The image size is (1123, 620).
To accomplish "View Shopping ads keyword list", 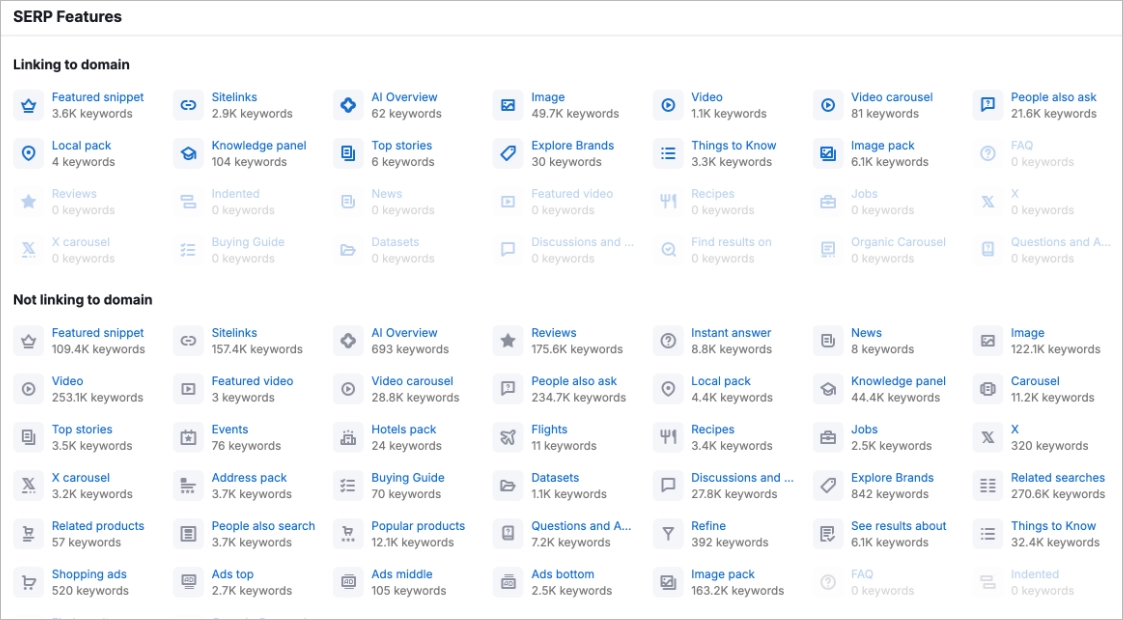I will [90, 573].
